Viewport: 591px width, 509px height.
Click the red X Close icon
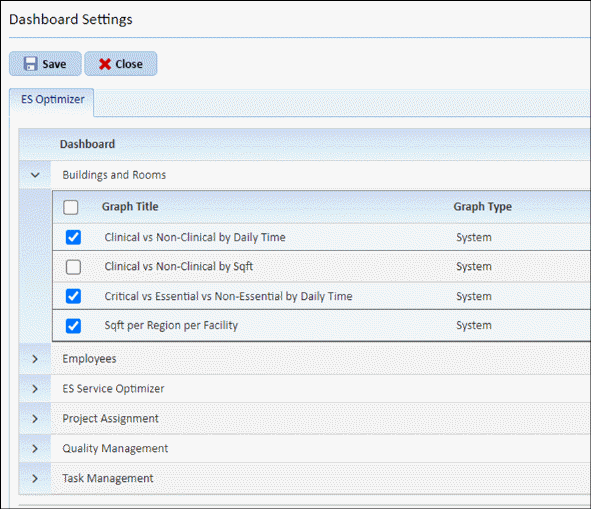pyautogui.click(x=105, y=64)
